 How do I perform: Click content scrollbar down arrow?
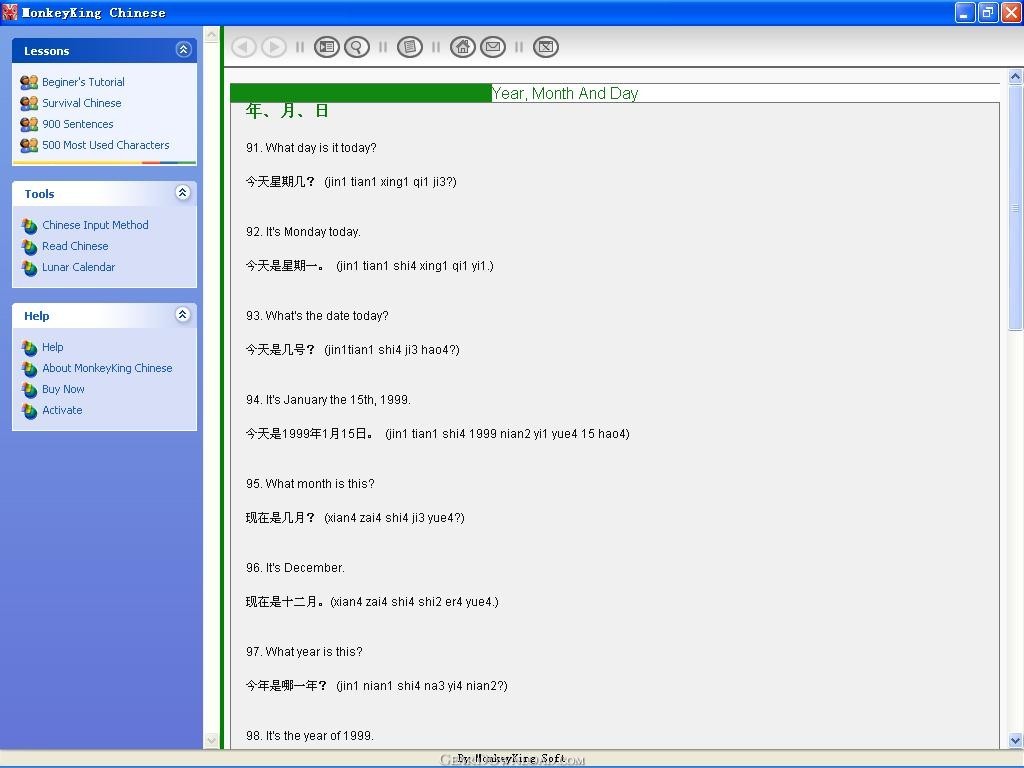click(x=1016, y=741)
